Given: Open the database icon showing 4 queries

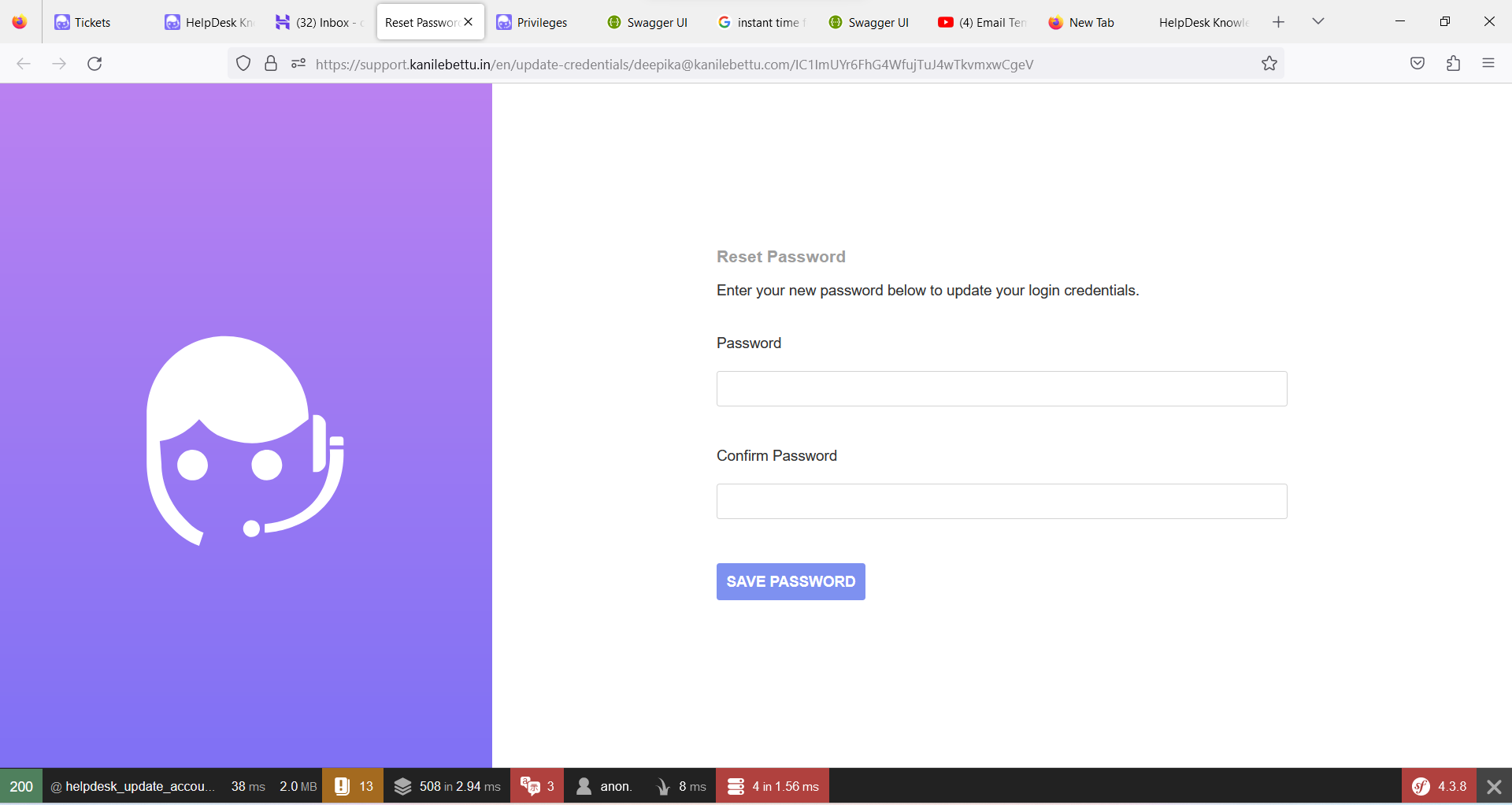Looking at the screenshot, I should pos(773,786).
